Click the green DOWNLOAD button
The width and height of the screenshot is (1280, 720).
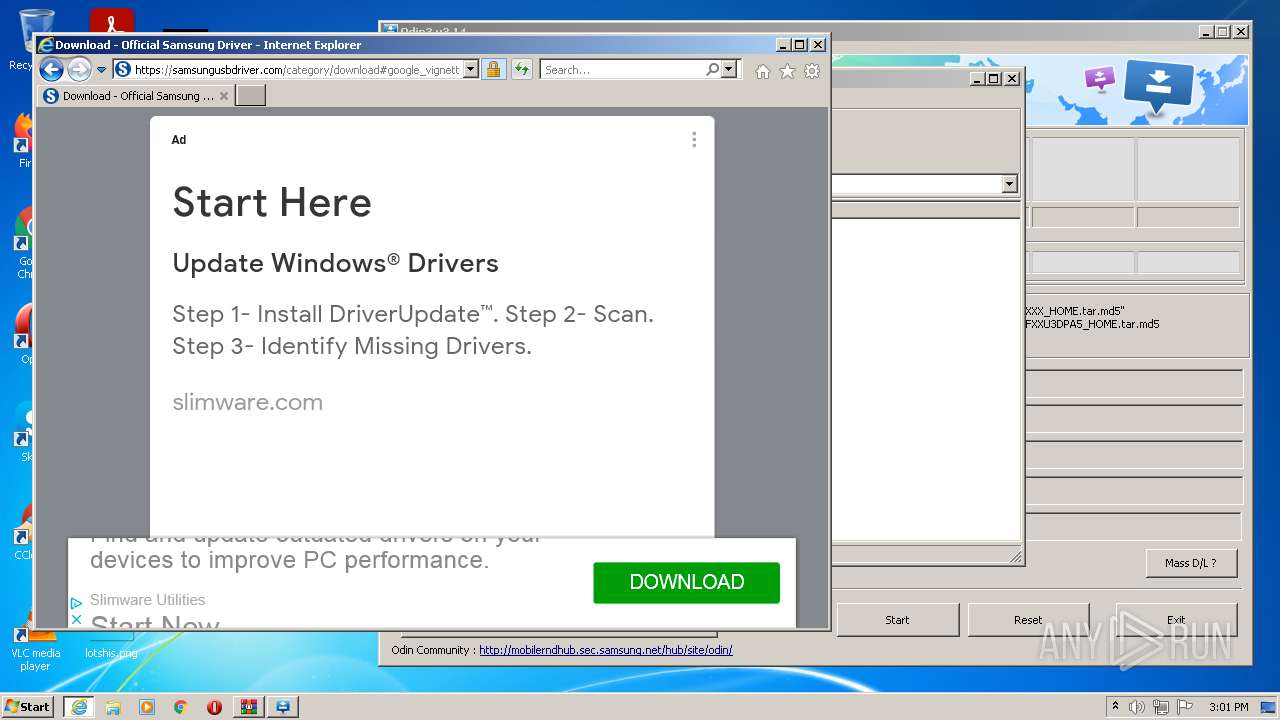(x=686, y=582)
